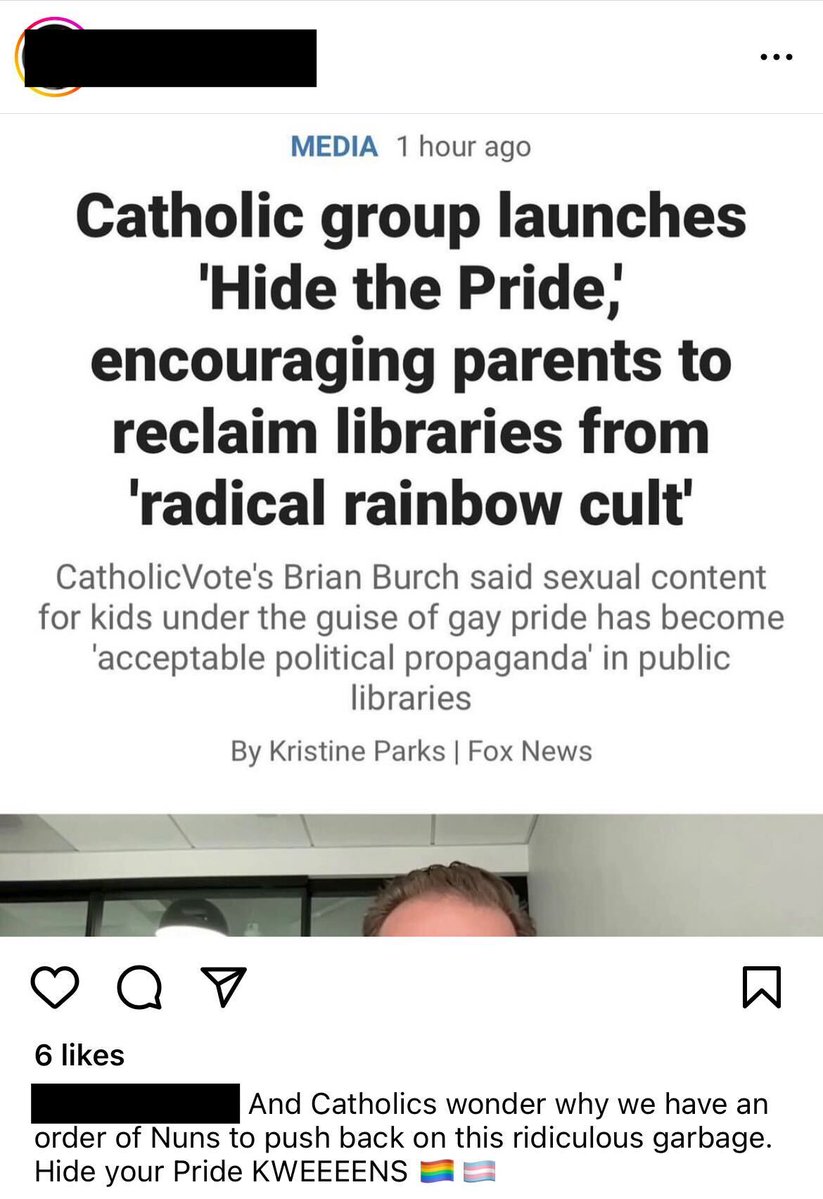Screen dimensions: 823x1199
Task: Tap the article photo showing the person's hair
Action: point(412,875)
